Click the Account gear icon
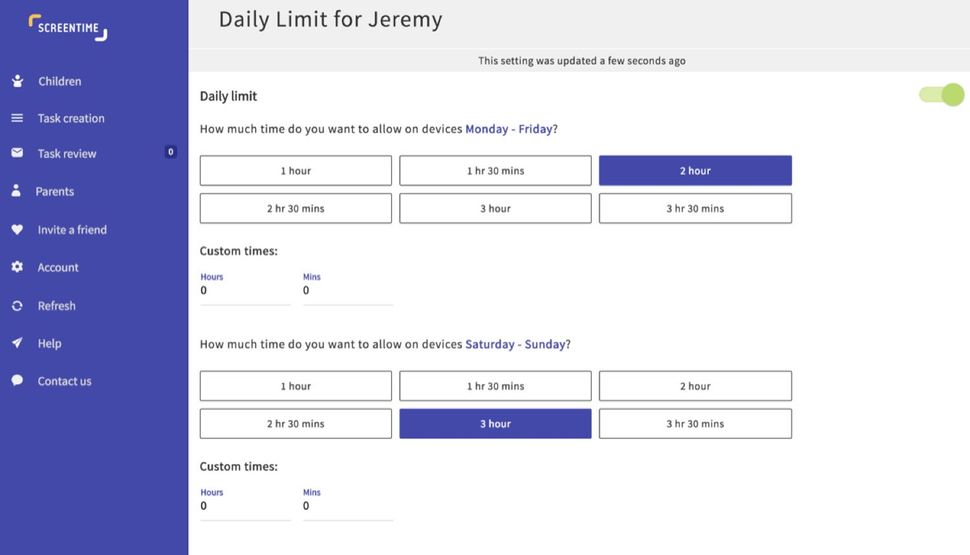This screenshot has height=555, width=970. 17,267
